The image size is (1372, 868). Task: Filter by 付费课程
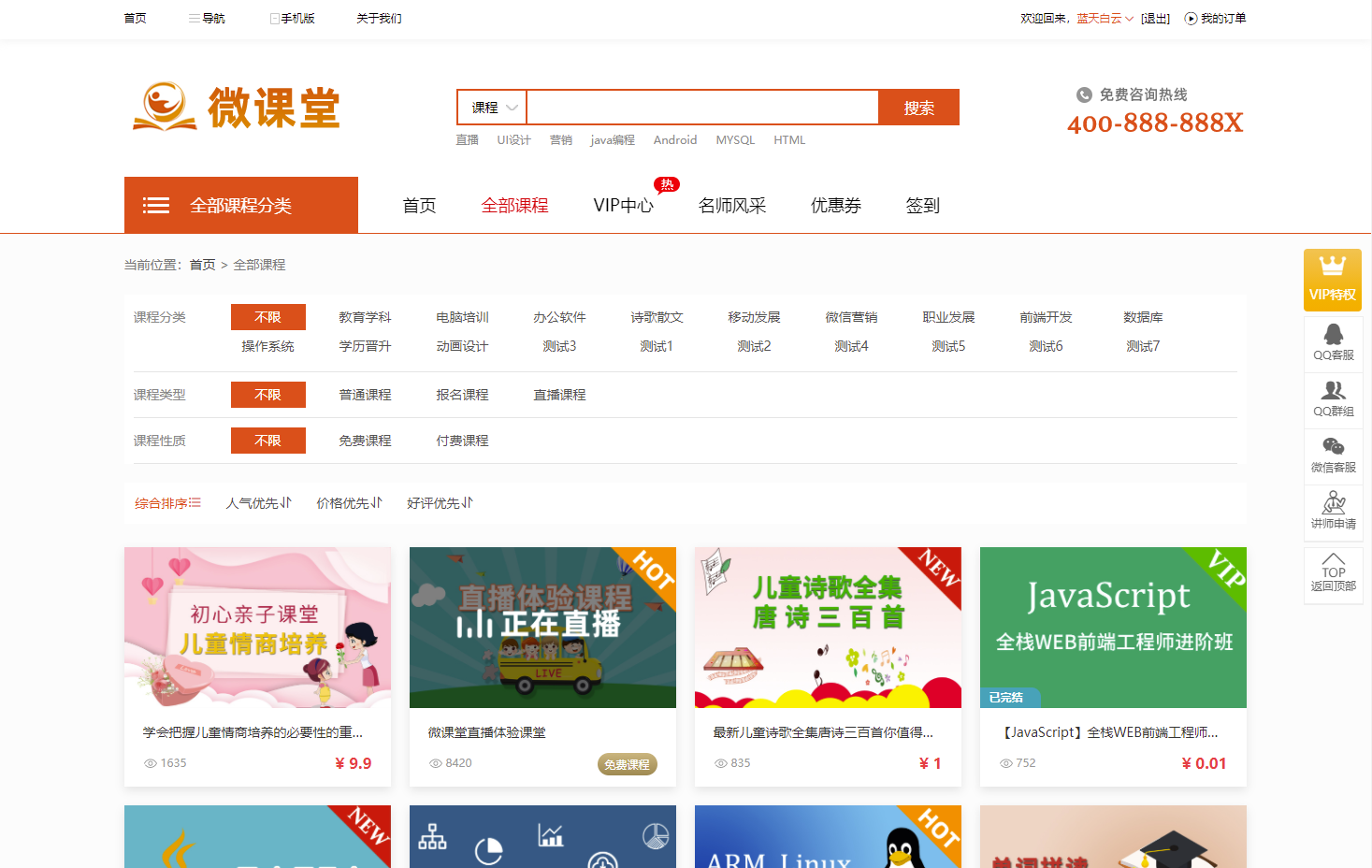tap(462, 441)
